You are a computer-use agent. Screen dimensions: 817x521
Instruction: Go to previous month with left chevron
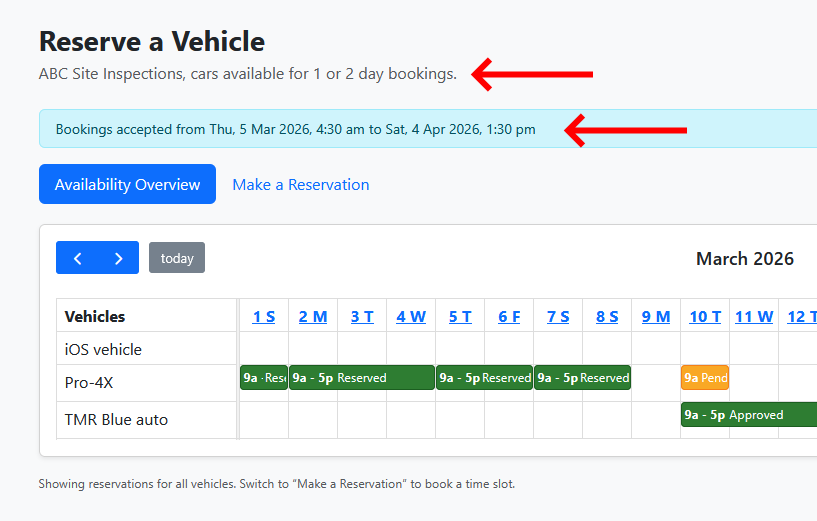point(77,258)
